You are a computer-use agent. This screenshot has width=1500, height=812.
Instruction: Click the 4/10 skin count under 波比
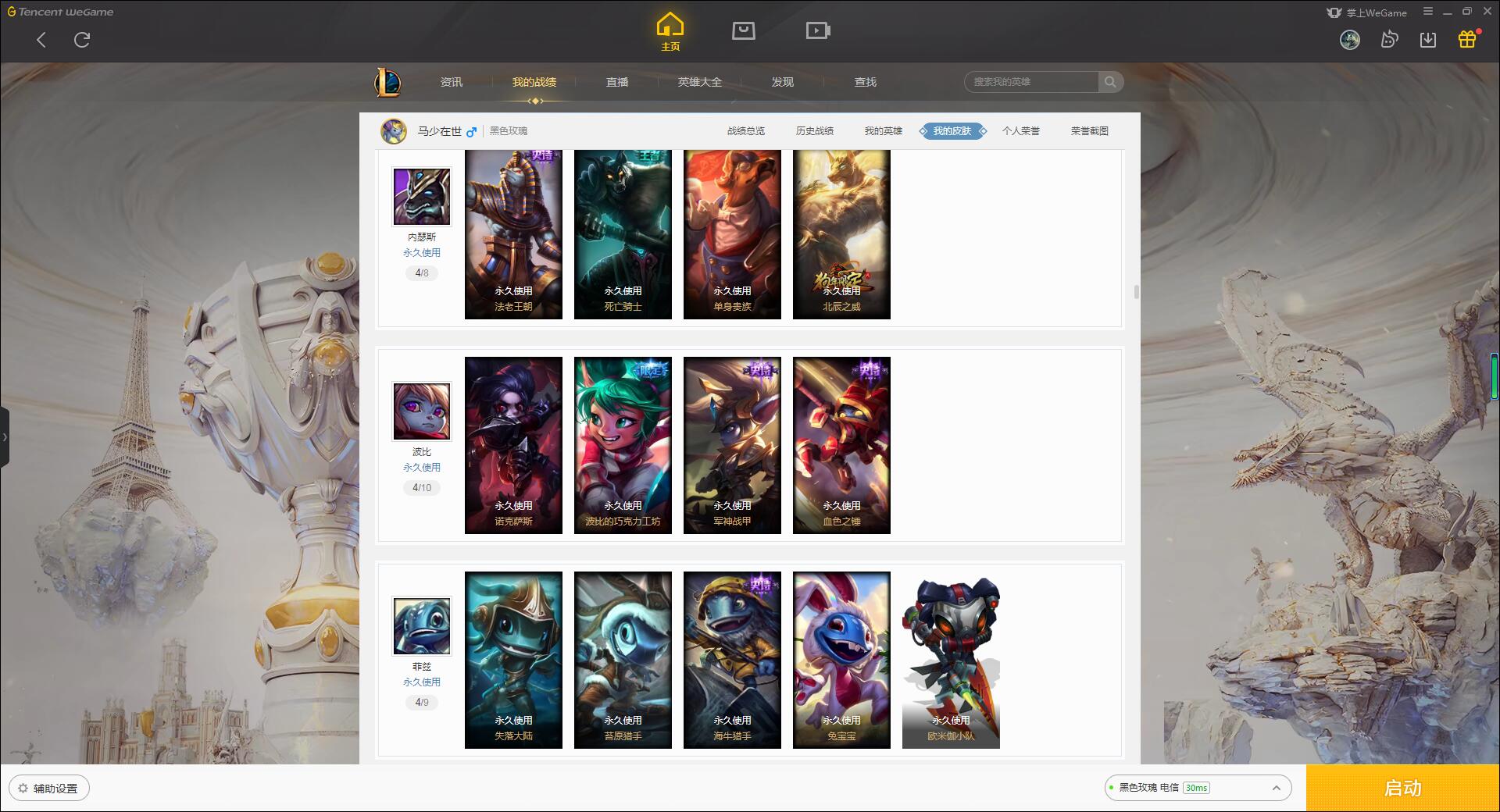tap(422, 488)
